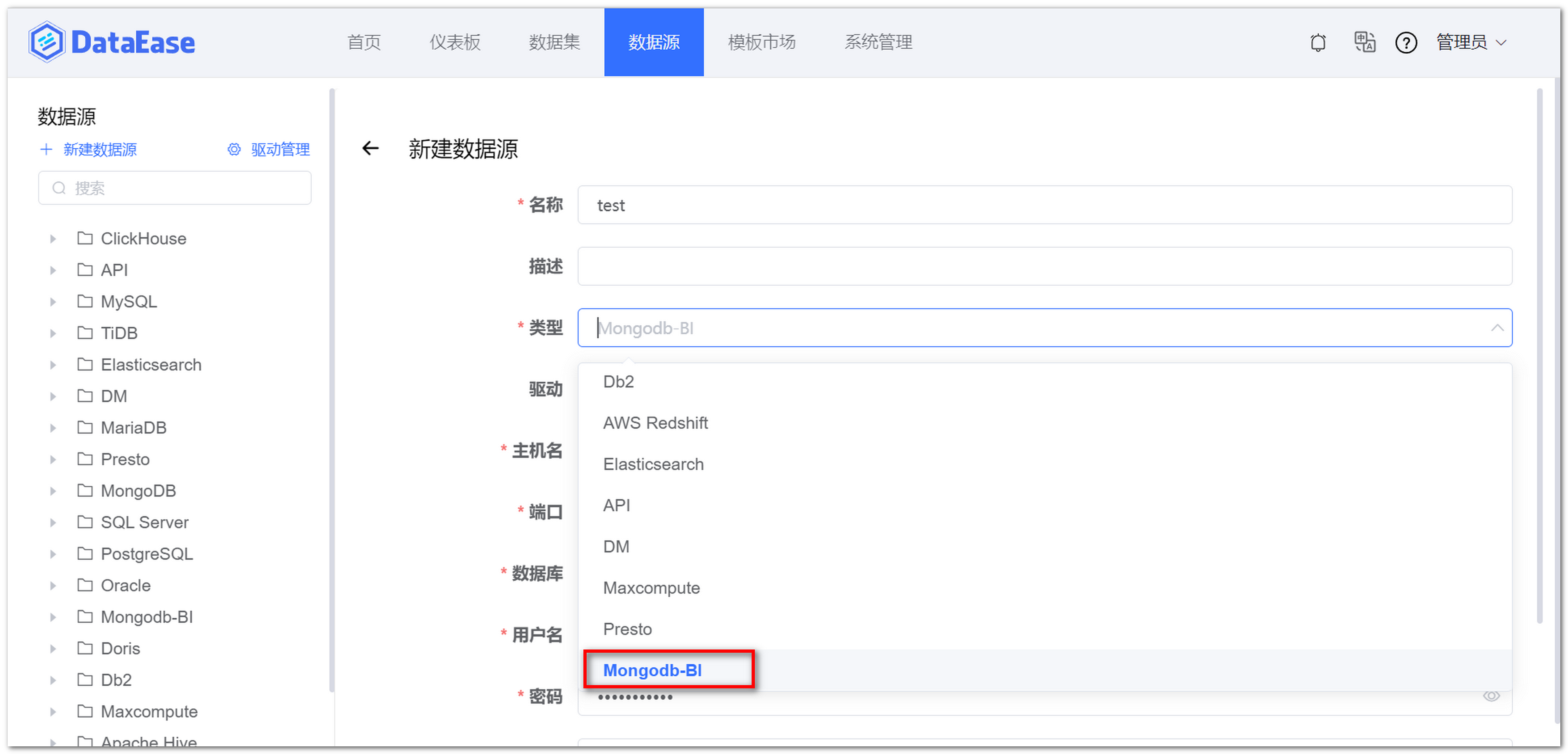Screen dimensions: 1568x754
Task: Open the 系统管理 tab
Action: (878, 42)
